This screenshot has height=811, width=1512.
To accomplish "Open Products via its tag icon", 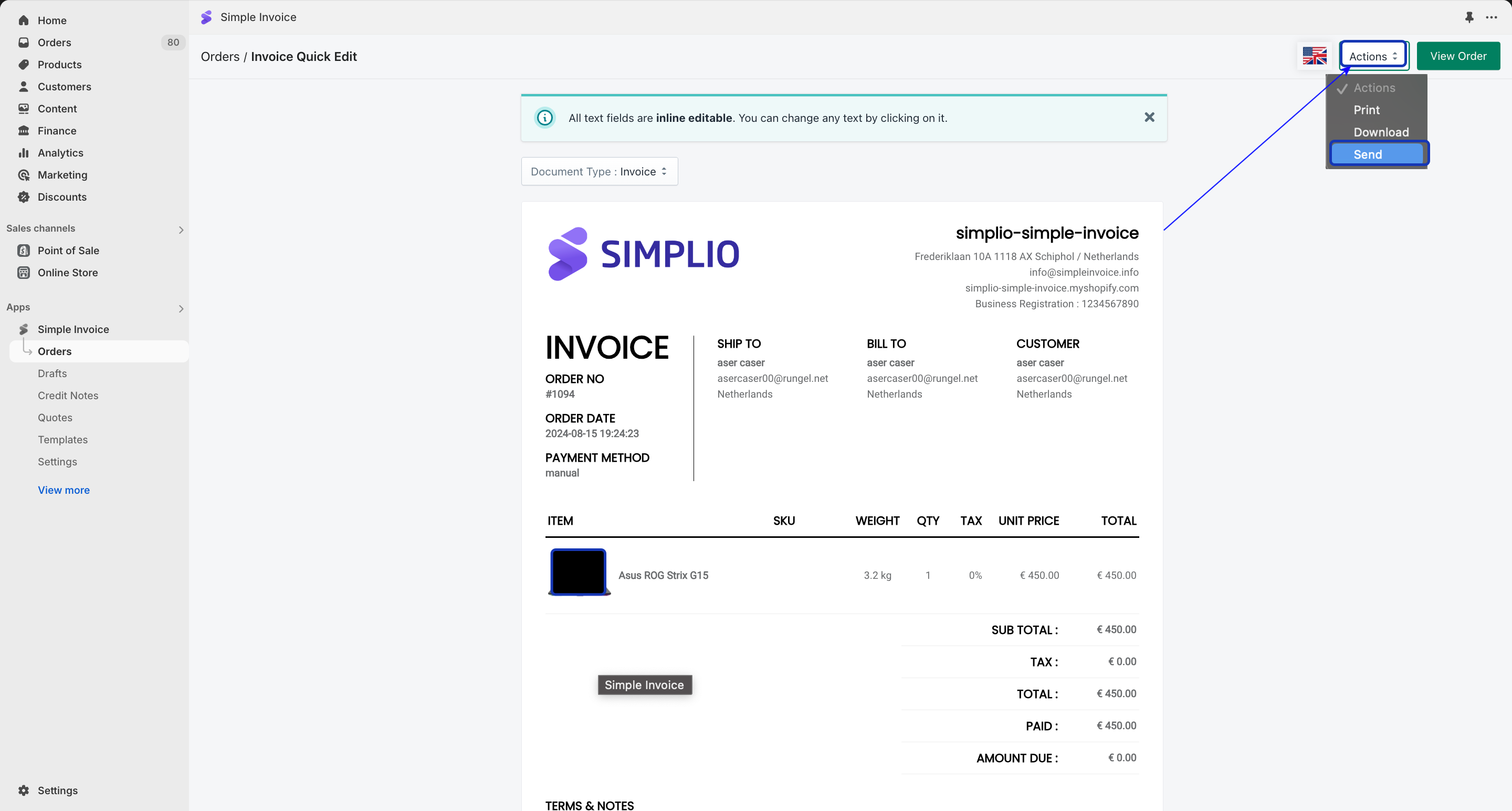I will pos(24,65).
